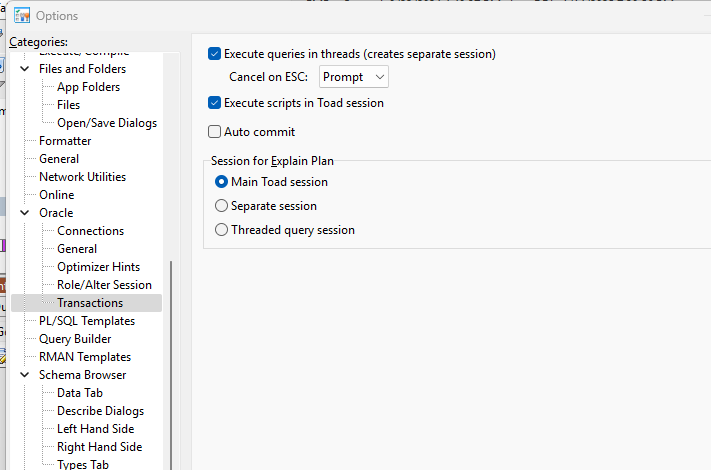The width and height of the screenshot is (711, 470).
Task: Select the Role/Alter Session item
Action: tap(104, 285)
